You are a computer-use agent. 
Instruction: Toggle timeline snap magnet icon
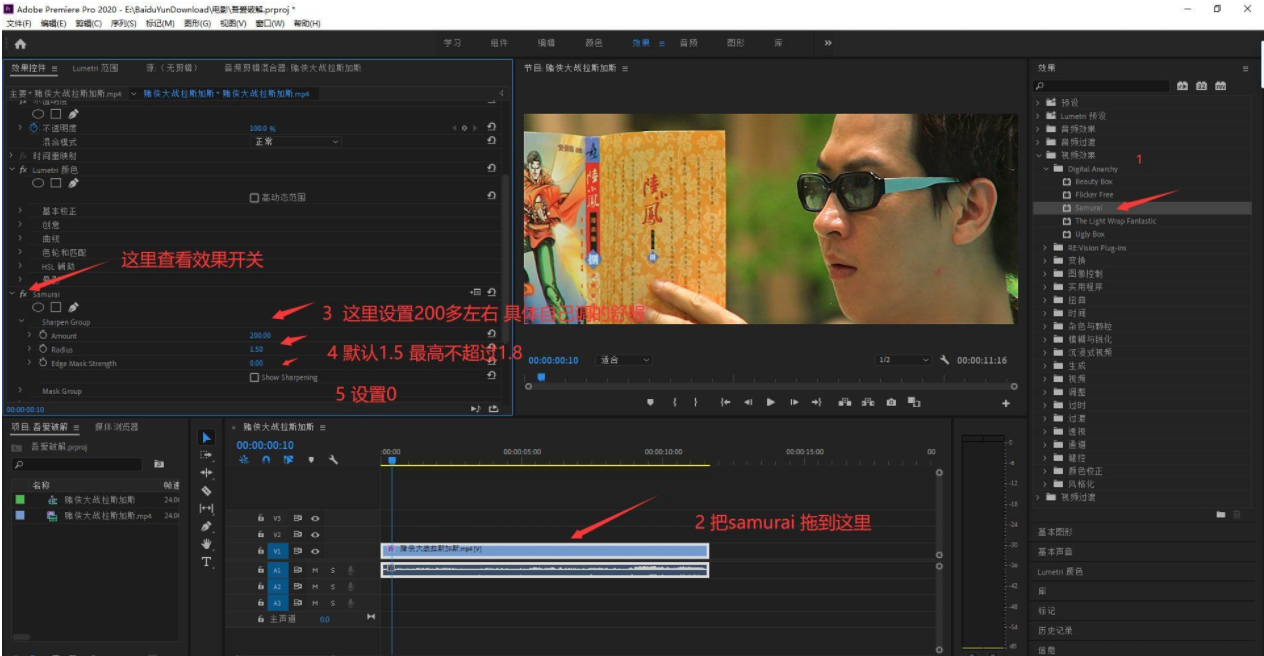click(266, 460)
